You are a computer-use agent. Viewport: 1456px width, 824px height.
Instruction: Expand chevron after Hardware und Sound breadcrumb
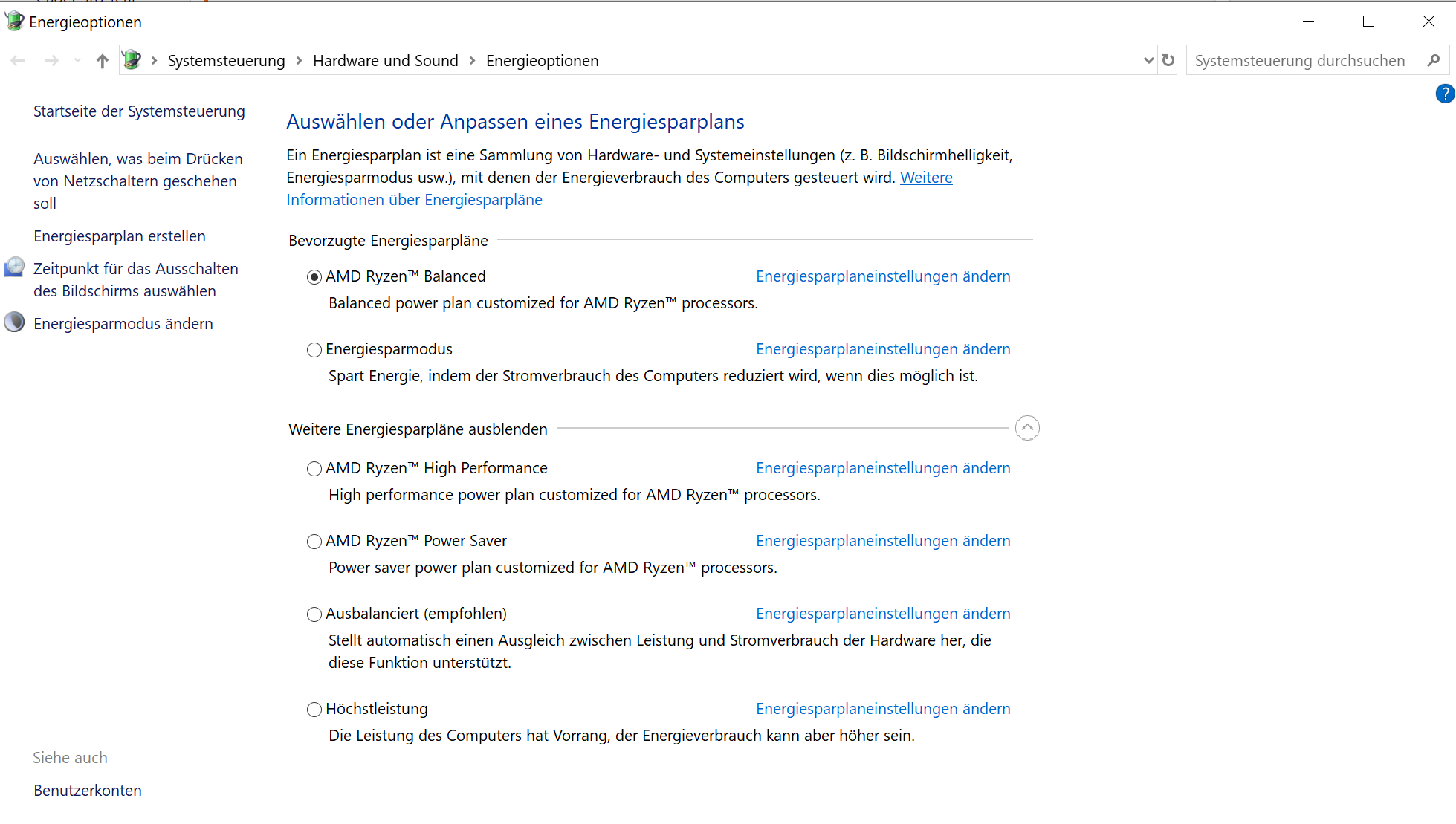(472, 61)
